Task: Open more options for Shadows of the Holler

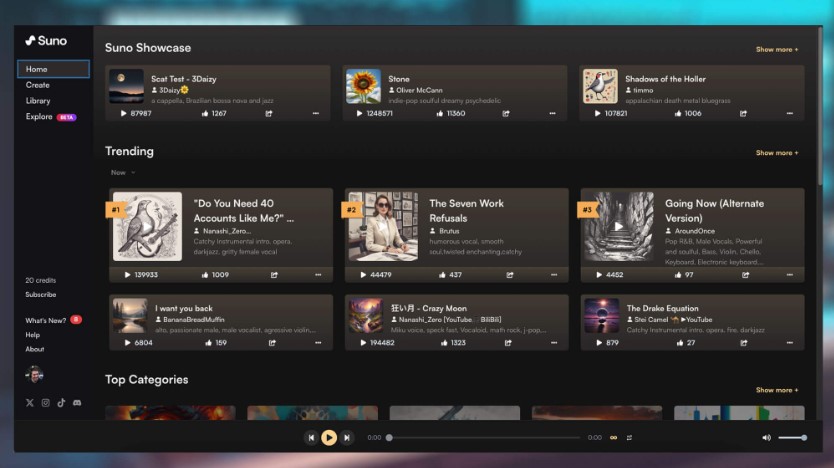Action: pyautogui.click(x=789, y=113)
